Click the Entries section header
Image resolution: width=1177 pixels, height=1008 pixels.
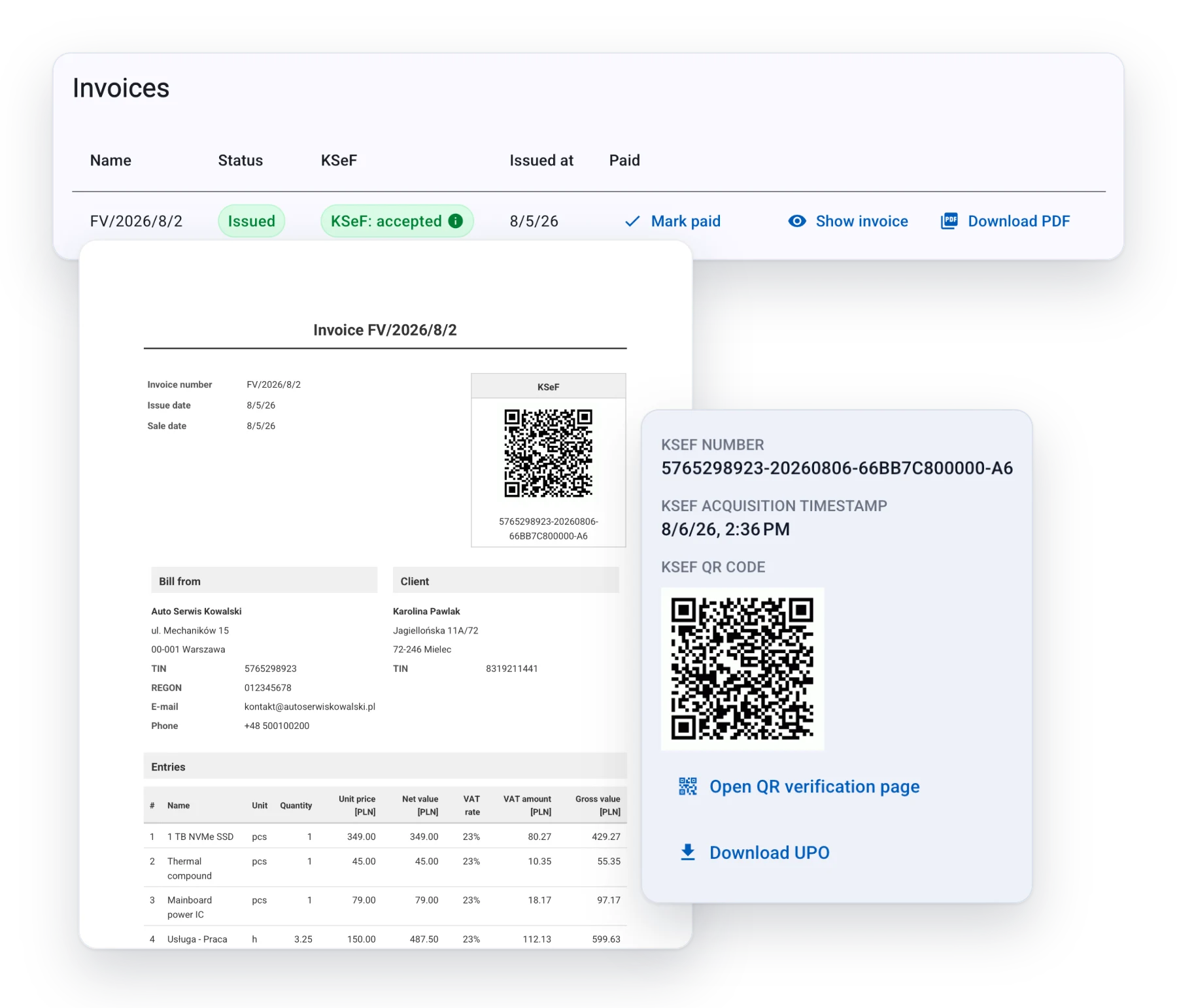point(385,766)
